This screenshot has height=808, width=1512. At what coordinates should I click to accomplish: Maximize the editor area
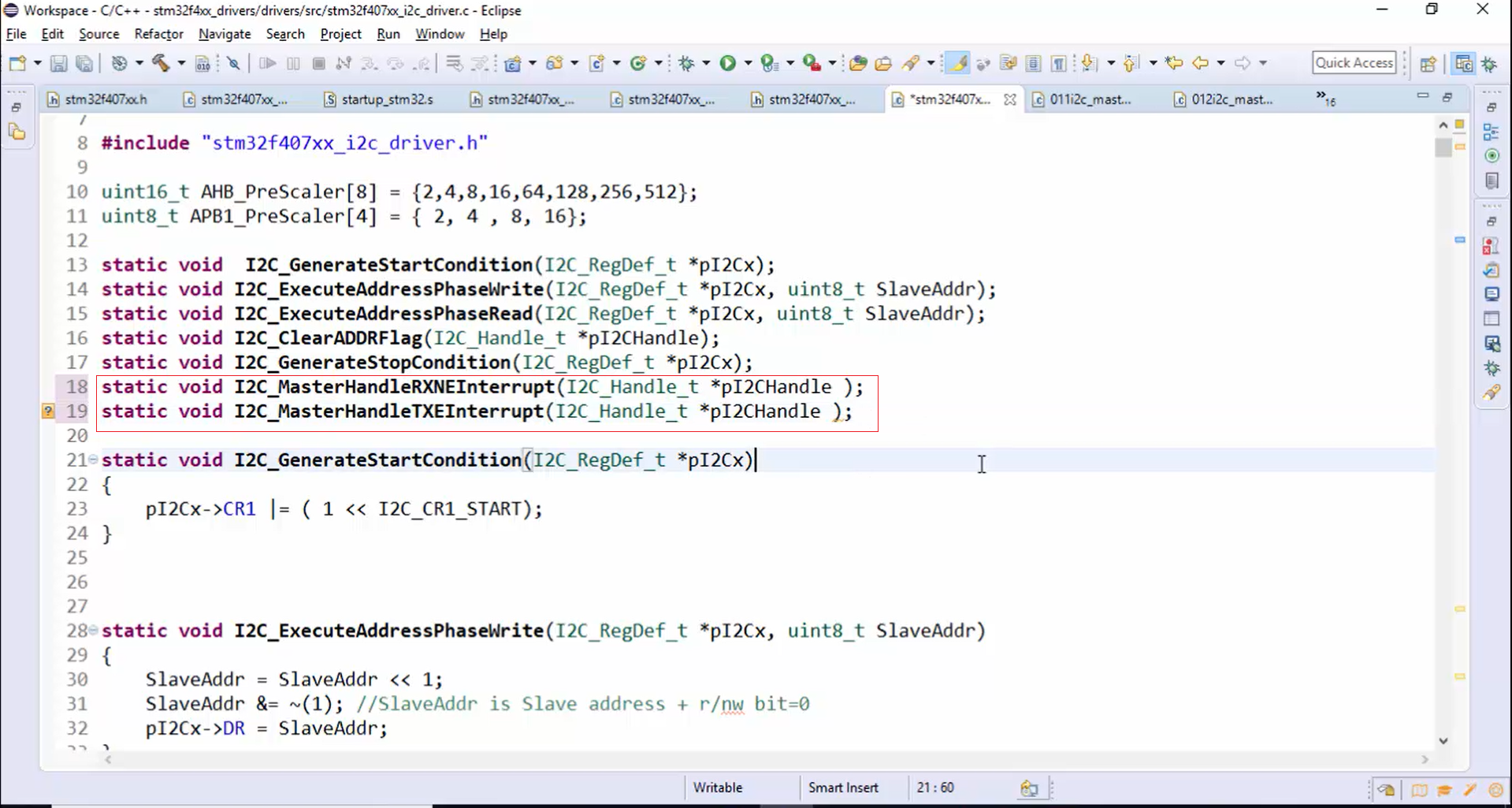click(1447, 97)
